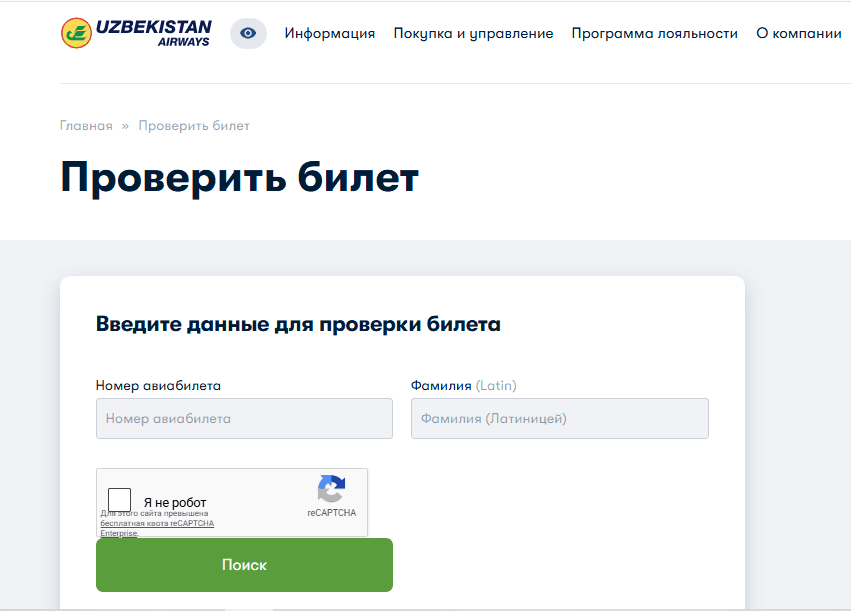This screenshot has height=611, width=851.
Task: Open the reCAPTCHA Enterprise quota link
Action: coord(157,524)
